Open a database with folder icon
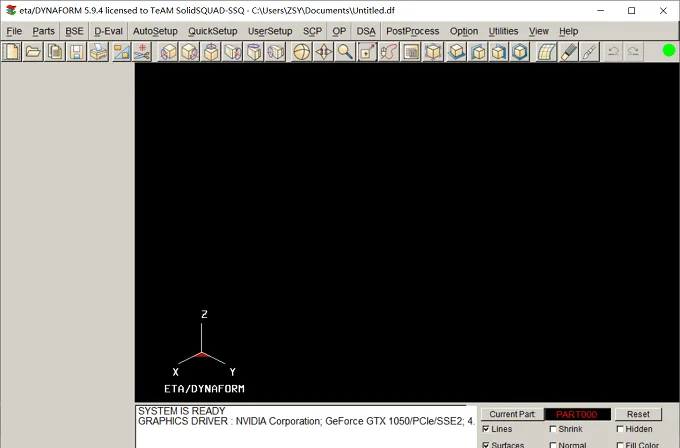680x448 pixels. (33, 52)
